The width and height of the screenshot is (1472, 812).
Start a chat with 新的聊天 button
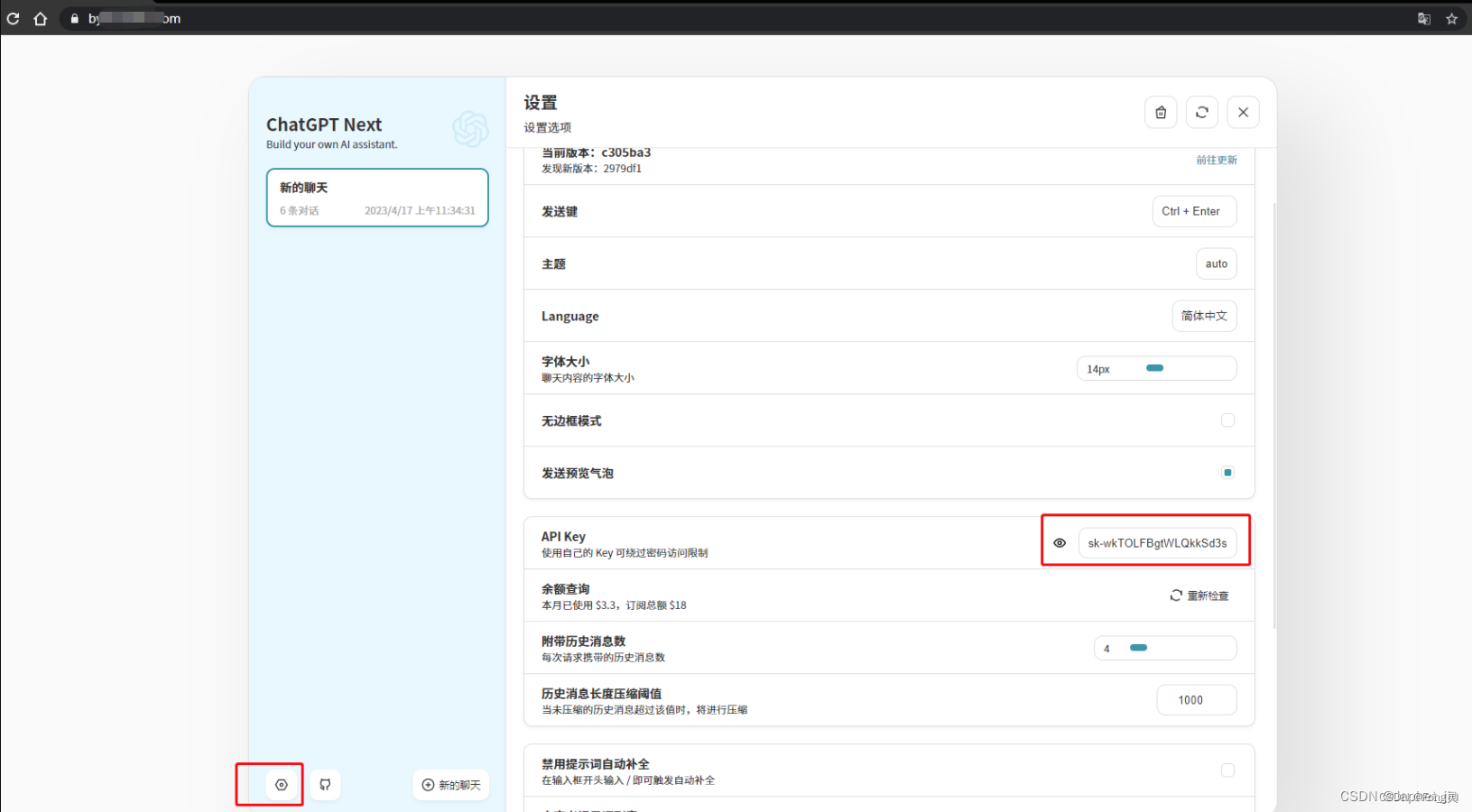451,785
